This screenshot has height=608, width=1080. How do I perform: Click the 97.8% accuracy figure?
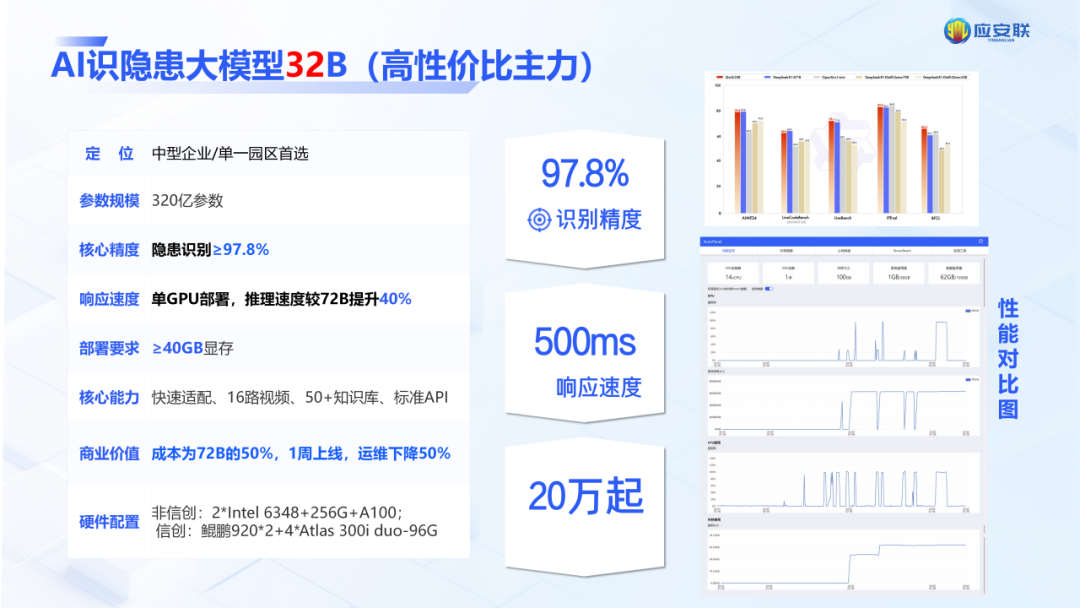coord(585,173)
